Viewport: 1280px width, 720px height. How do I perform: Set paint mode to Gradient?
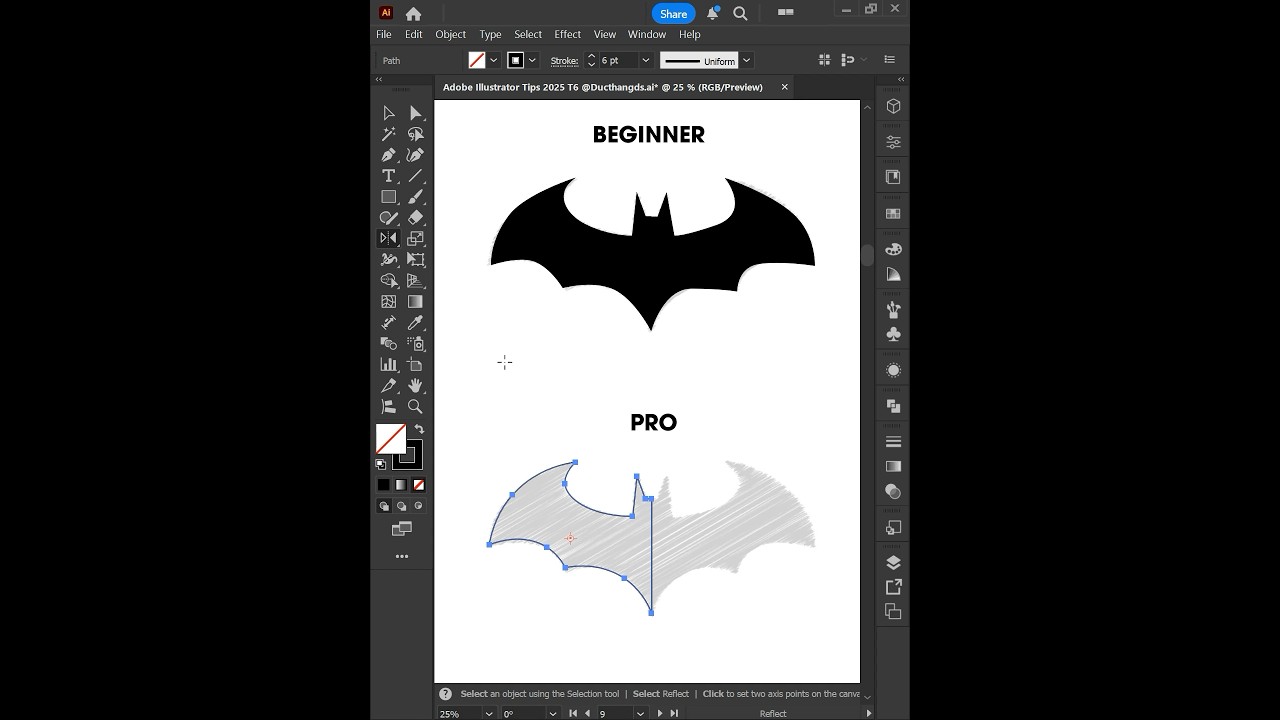point(401,485)
